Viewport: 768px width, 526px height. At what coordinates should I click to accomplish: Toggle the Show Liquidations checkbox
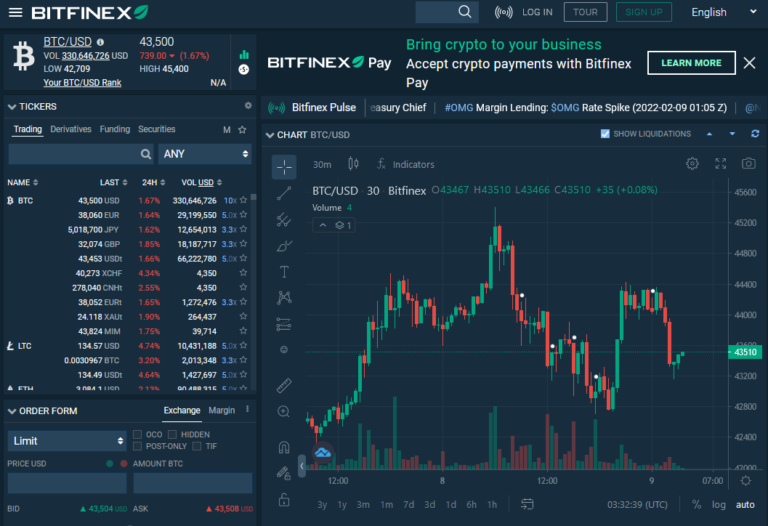coord(605,134)
